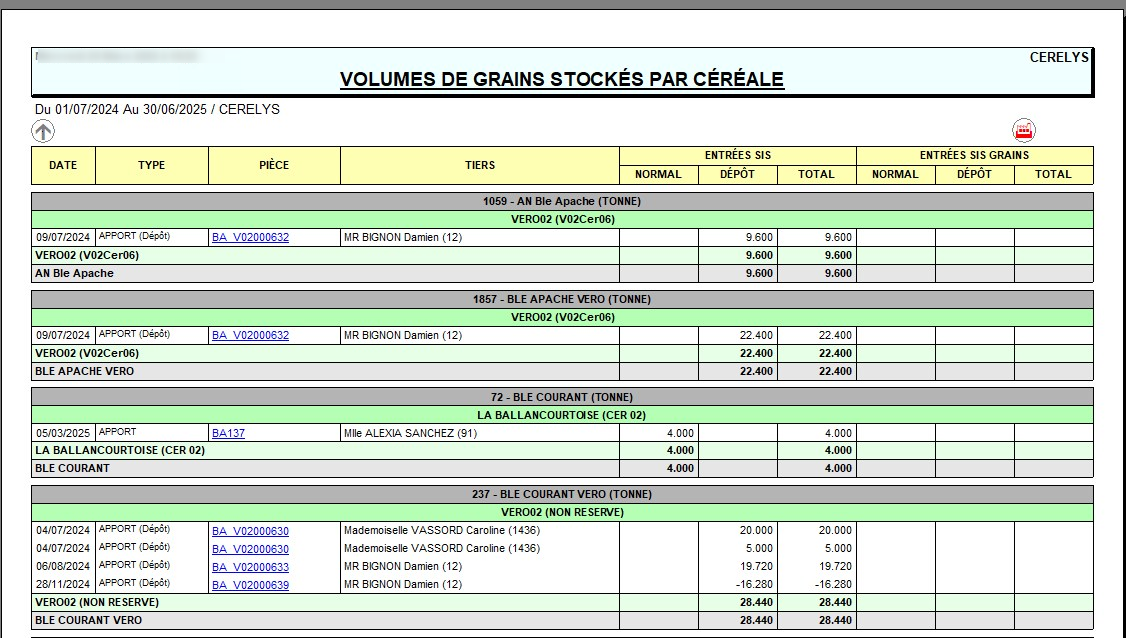Select the 1059 - AN Ble Apache section header
Image resolution: width=1126 pixels, height=638 pixels.
coord(561,201)
